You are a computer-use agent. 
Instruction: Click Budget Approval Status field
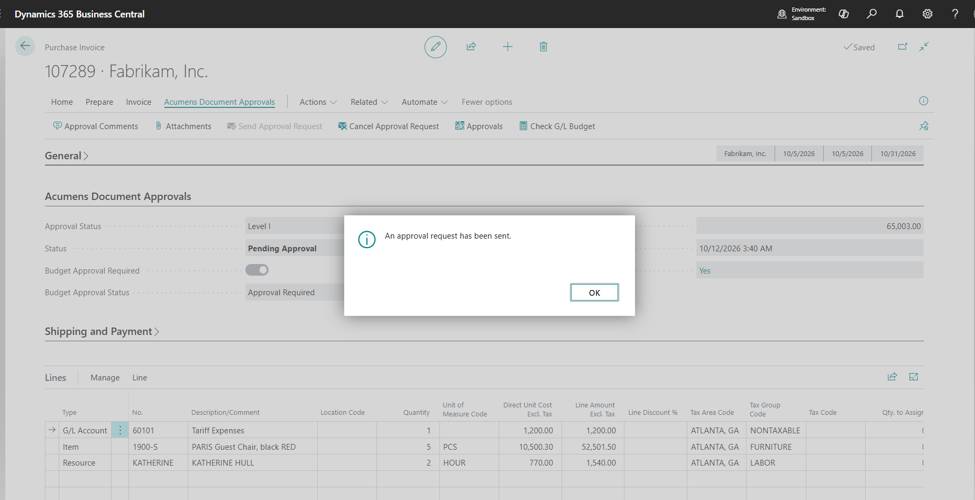[295, 292]
